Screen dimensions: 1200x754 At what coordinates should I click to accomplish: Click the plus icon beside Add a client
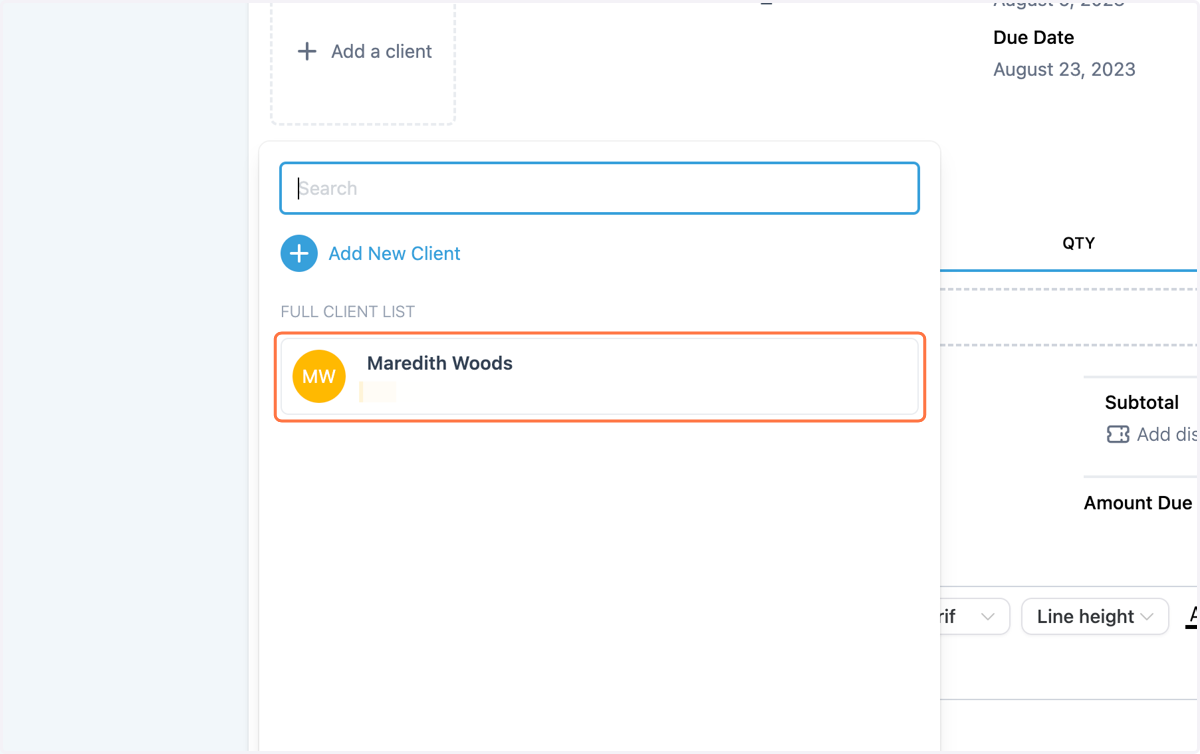click(307, 51)
